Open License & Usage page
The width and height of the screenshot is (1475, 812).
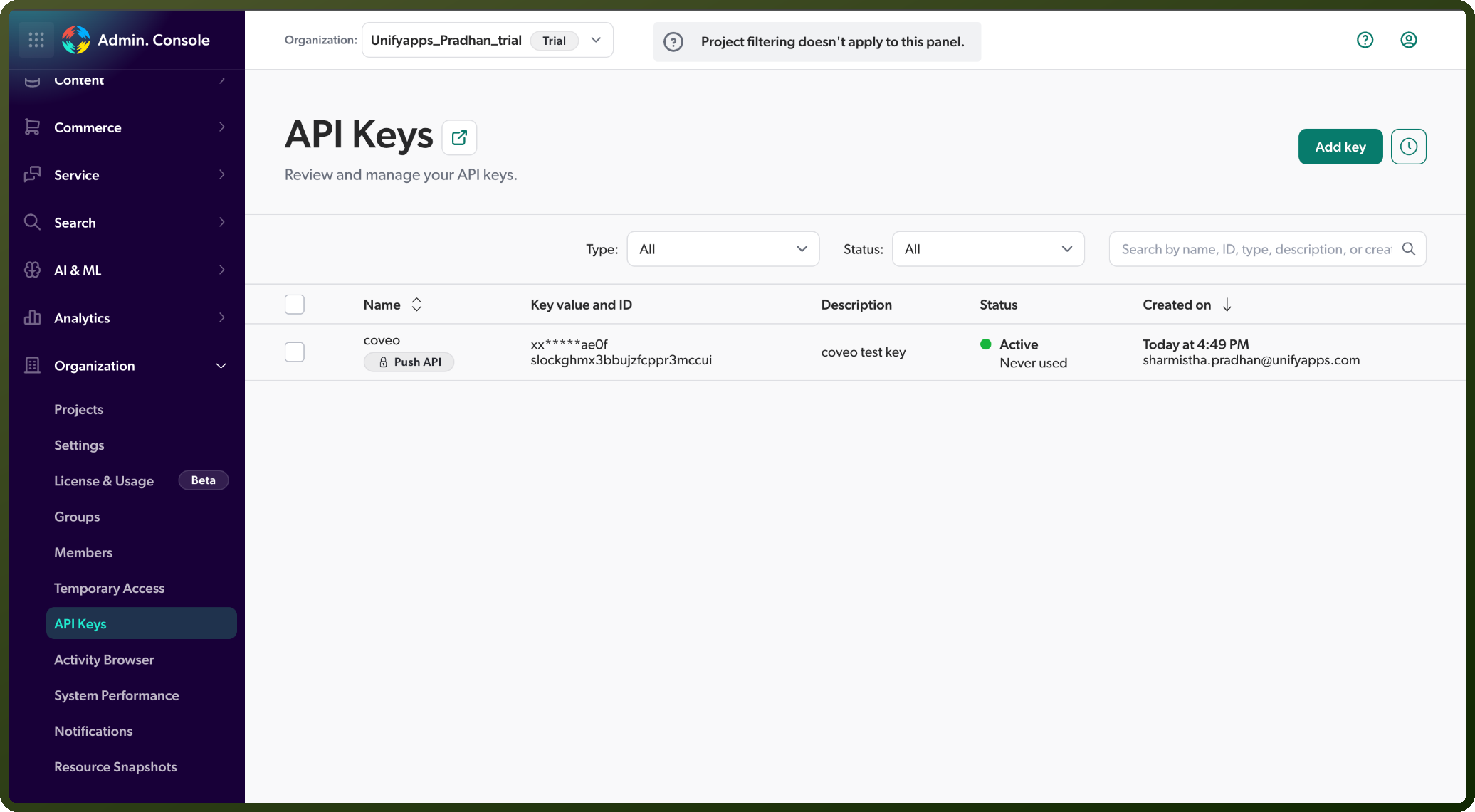104,481
